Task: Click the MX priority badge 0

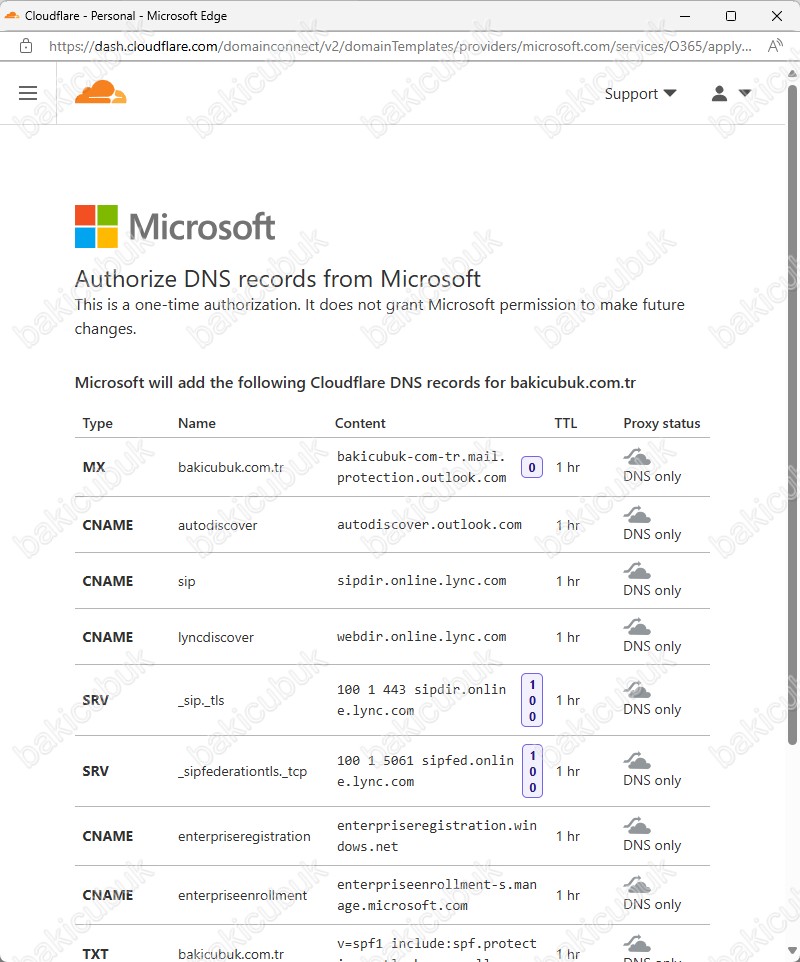Action: [532, 468]
